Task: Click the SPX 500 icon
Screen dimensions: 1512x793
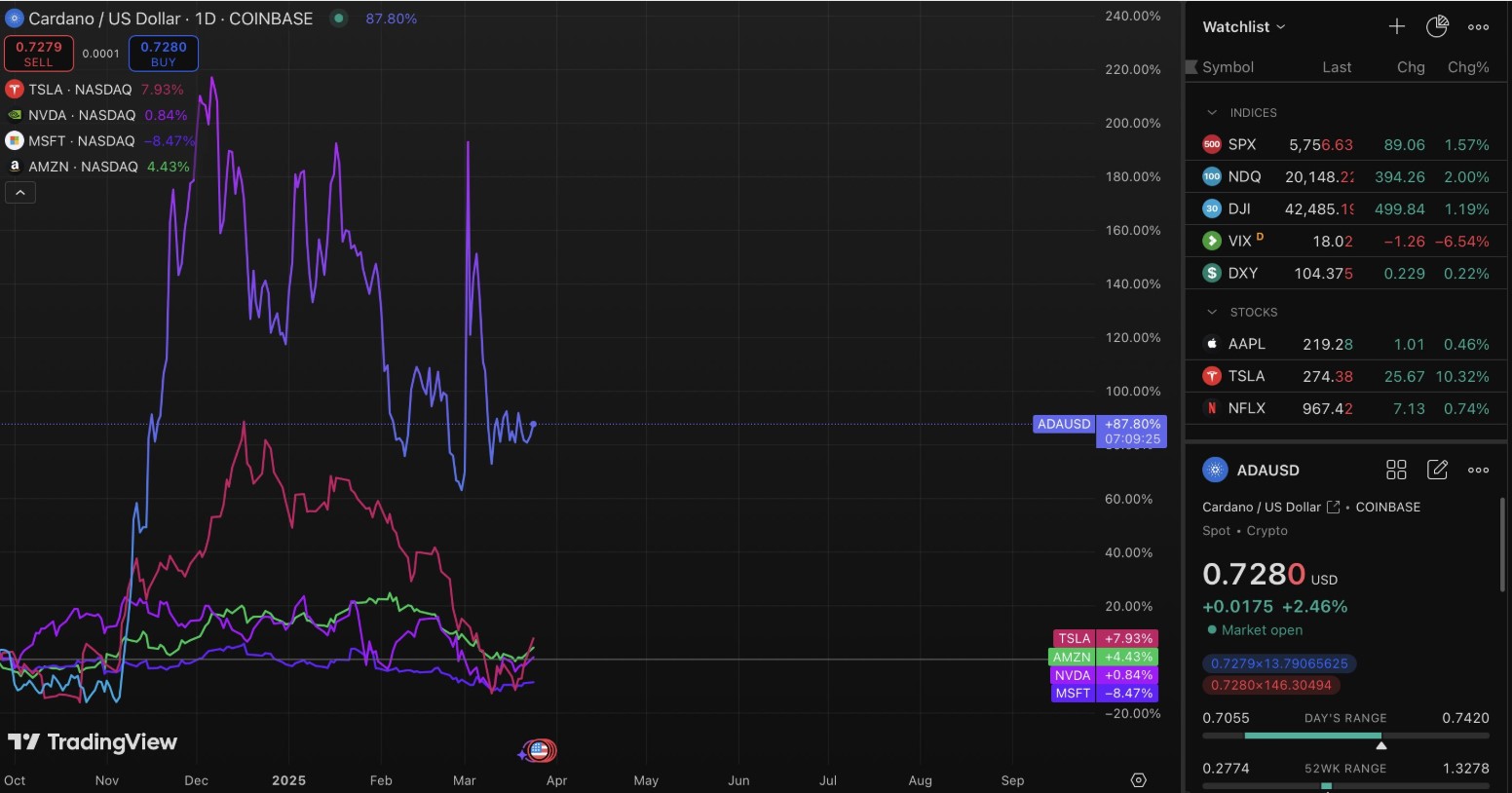Action: pos(1212,144)
